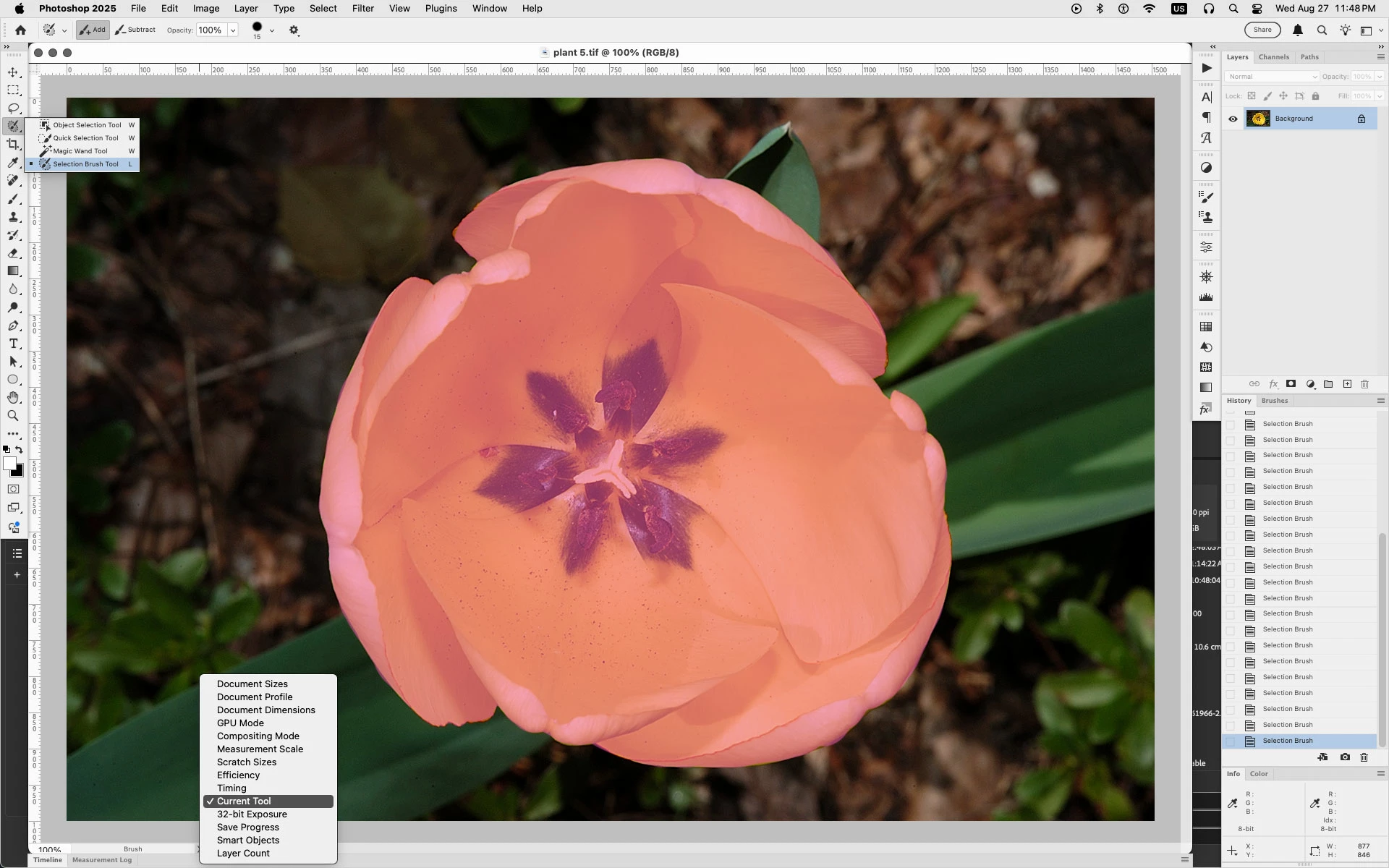
Task: Open the Normal blend mode dropdown
Action: pos(1272,77)
